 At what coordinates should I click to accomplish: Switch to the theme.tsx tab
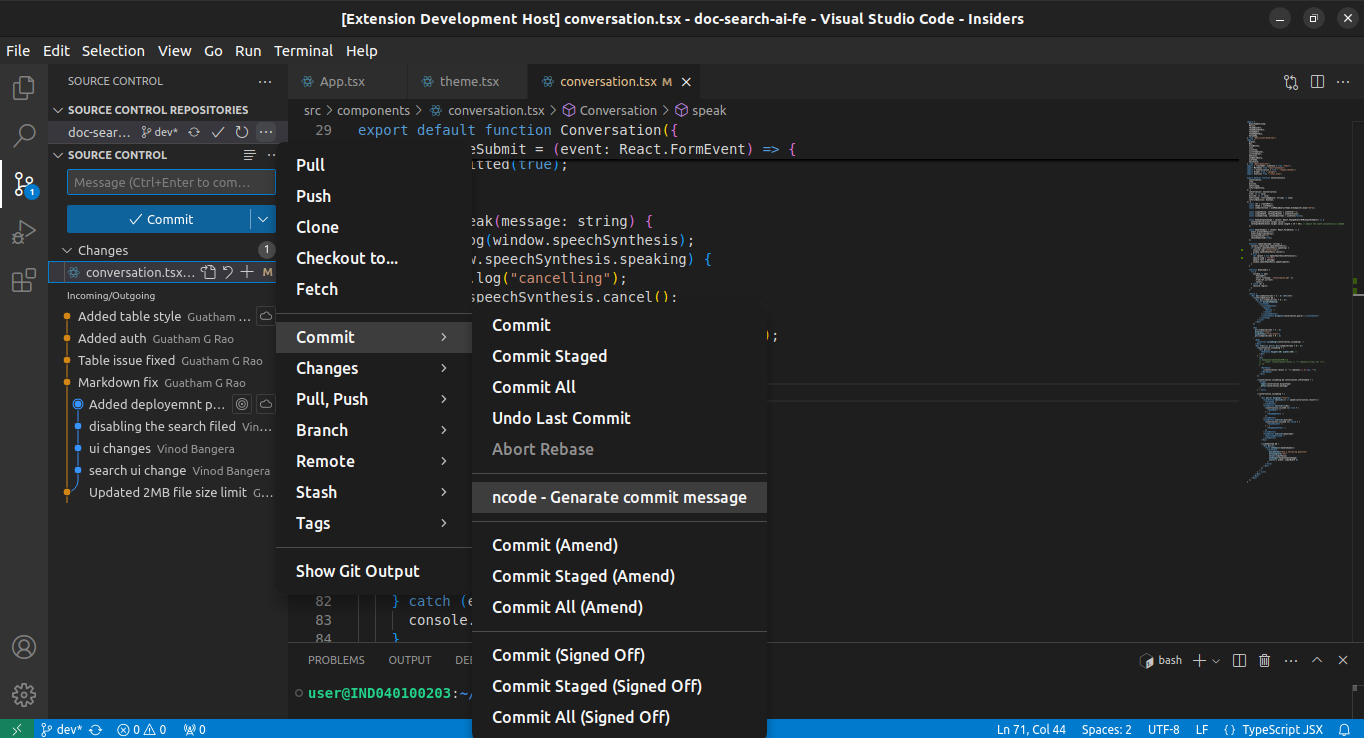[x=469, y=81]
